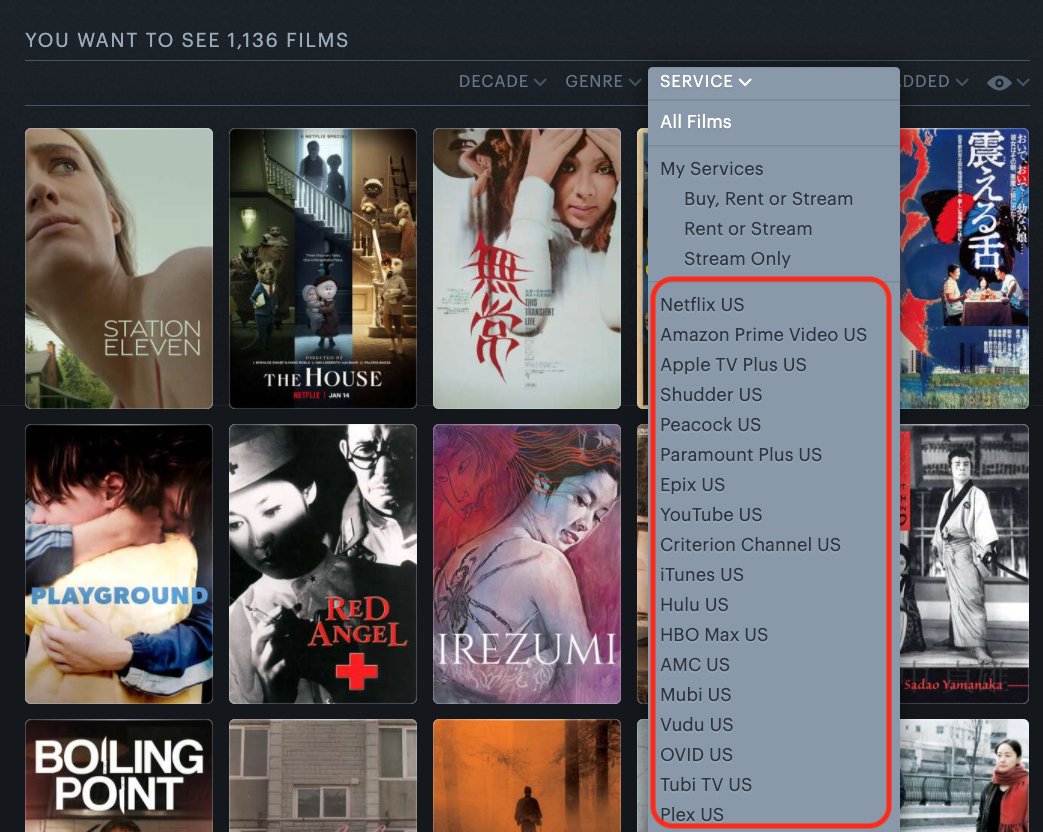This screenshot has height=832, width=1043.
Task: Open the Playground film poster
Action: click(x=119, y=564)
